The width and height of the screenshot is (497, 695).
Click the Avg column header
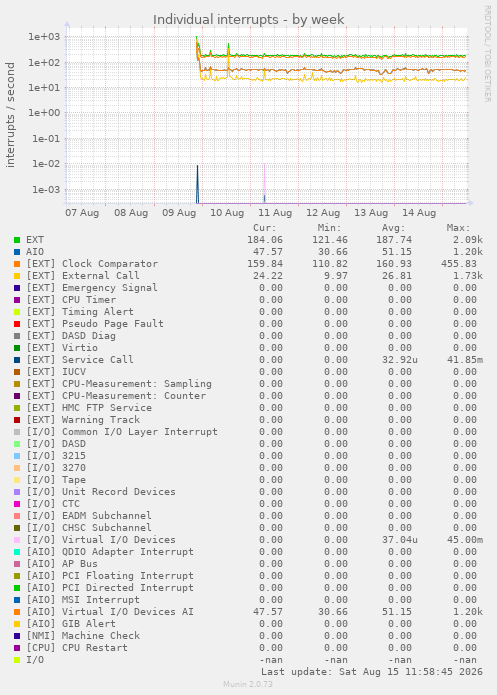coord(394,228)
